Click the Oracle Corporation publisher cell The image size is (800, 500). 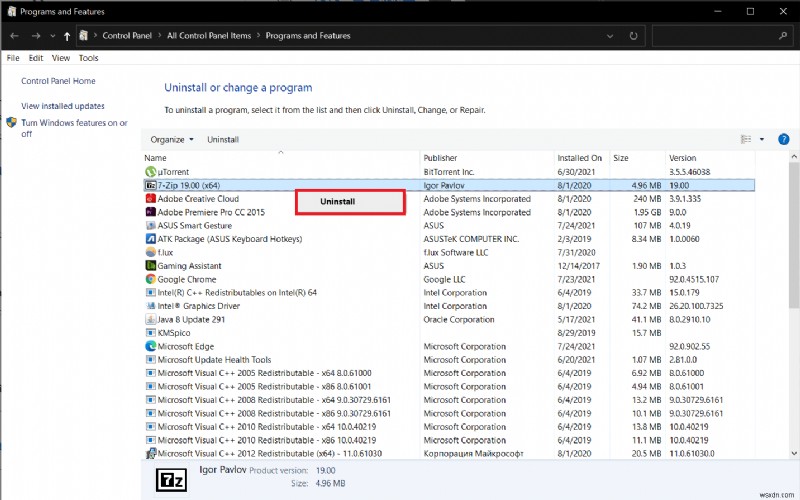pos(459,319)
